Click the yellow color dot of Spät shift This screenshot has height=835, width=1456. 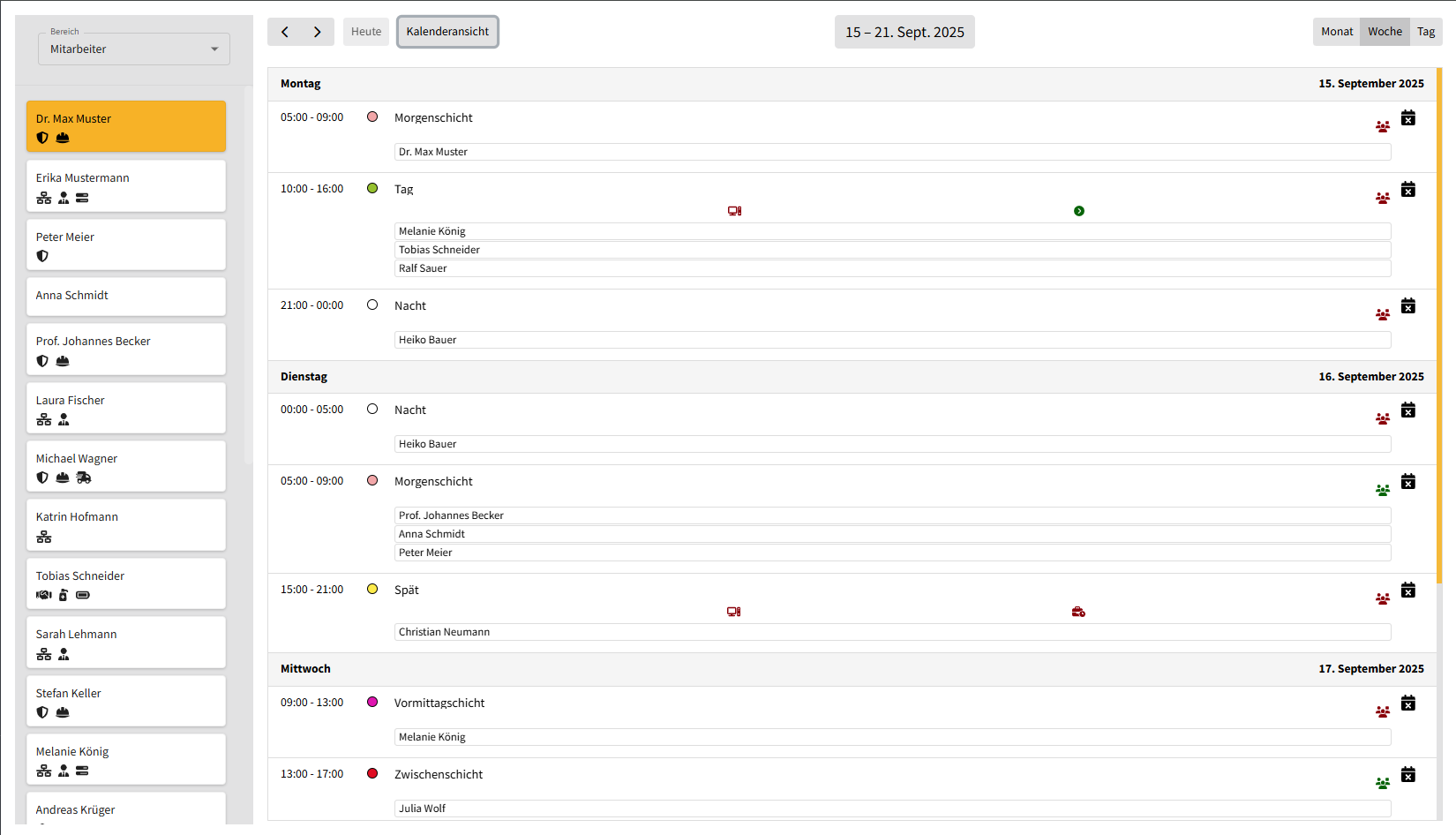[372, 589]
